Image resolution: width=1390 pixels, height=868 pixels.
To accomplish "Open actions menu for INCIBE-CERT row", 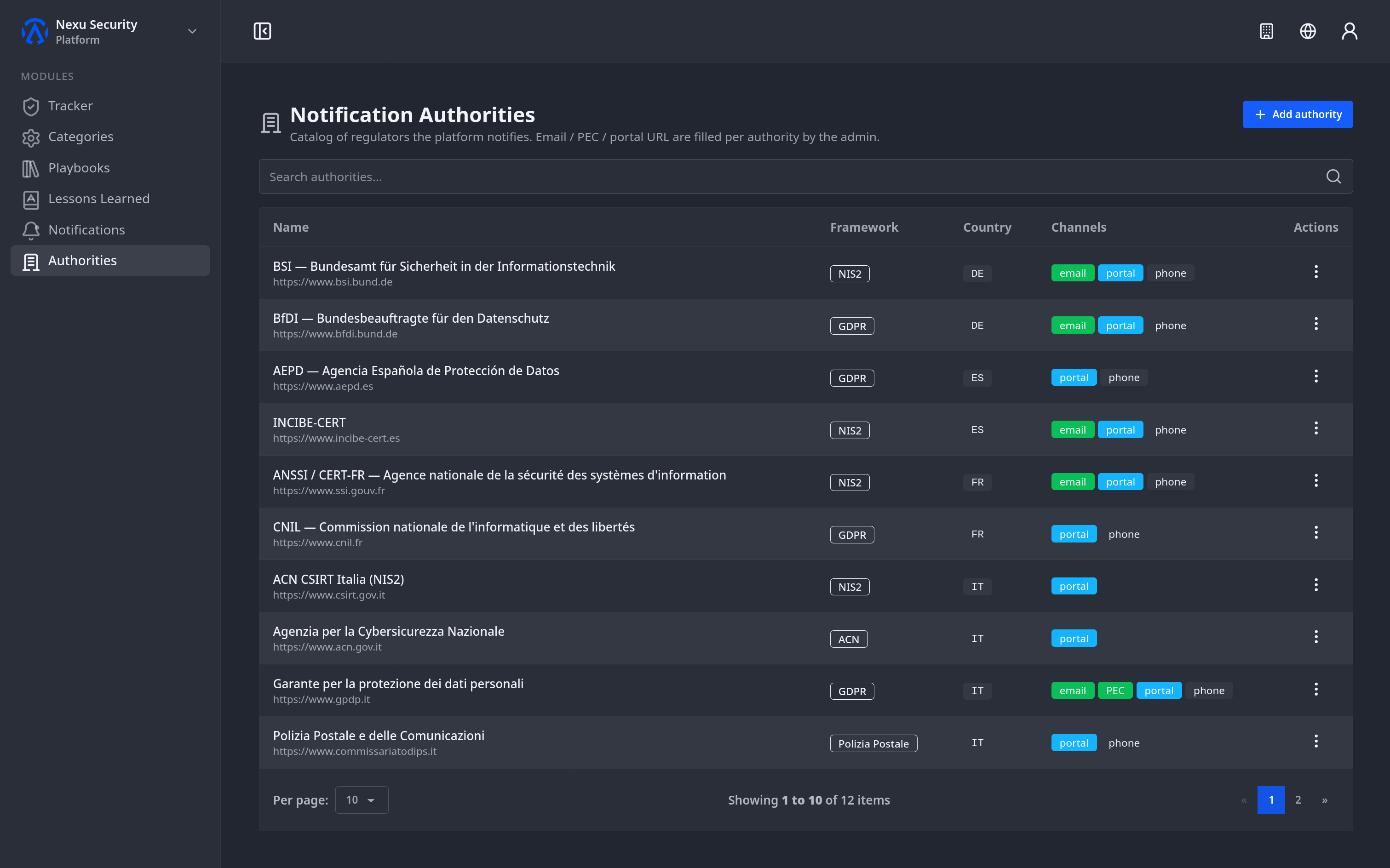I will (x=1316, y=429).
